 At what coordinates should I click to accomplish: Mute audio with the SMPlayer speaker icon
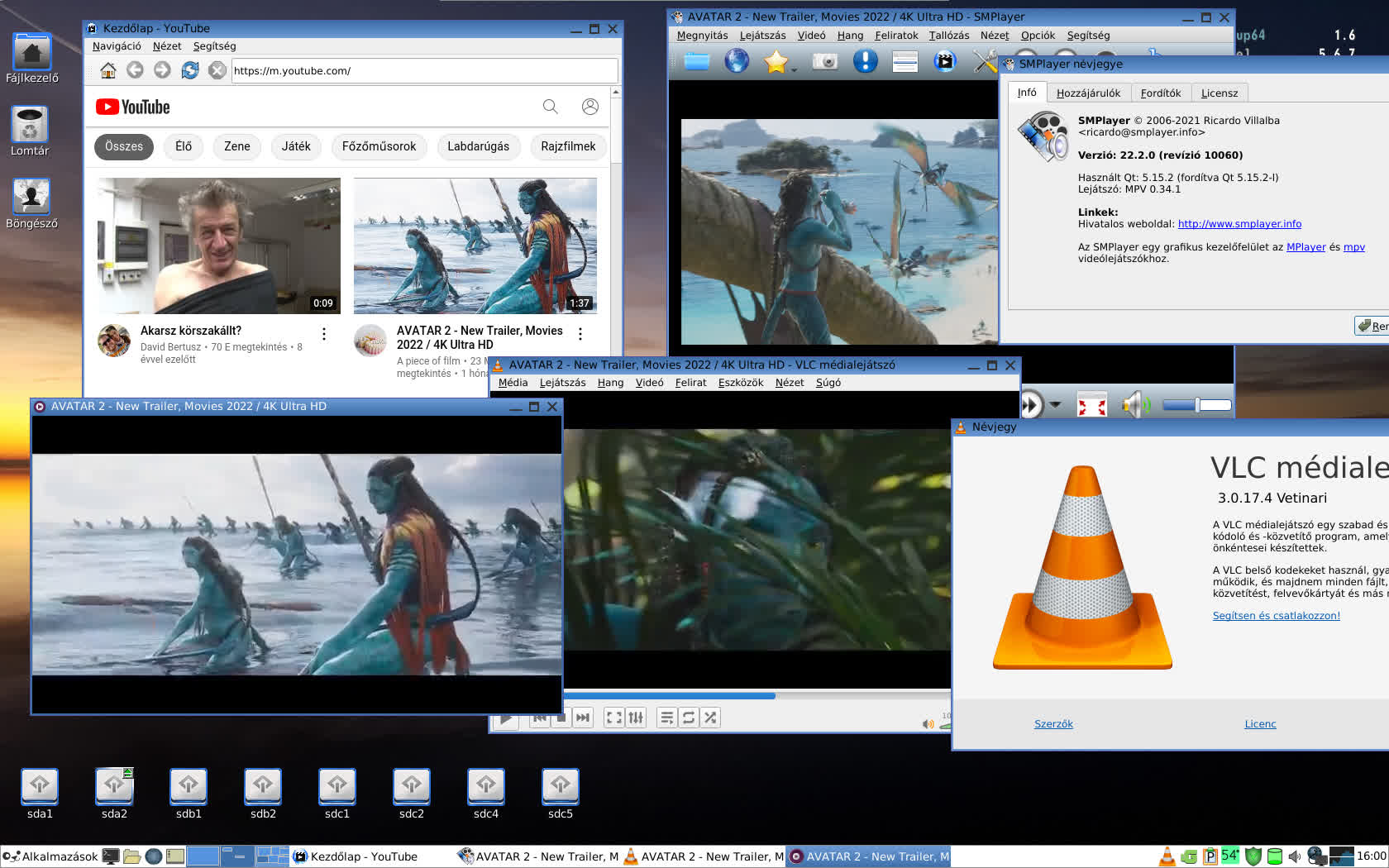(1135, 405)
